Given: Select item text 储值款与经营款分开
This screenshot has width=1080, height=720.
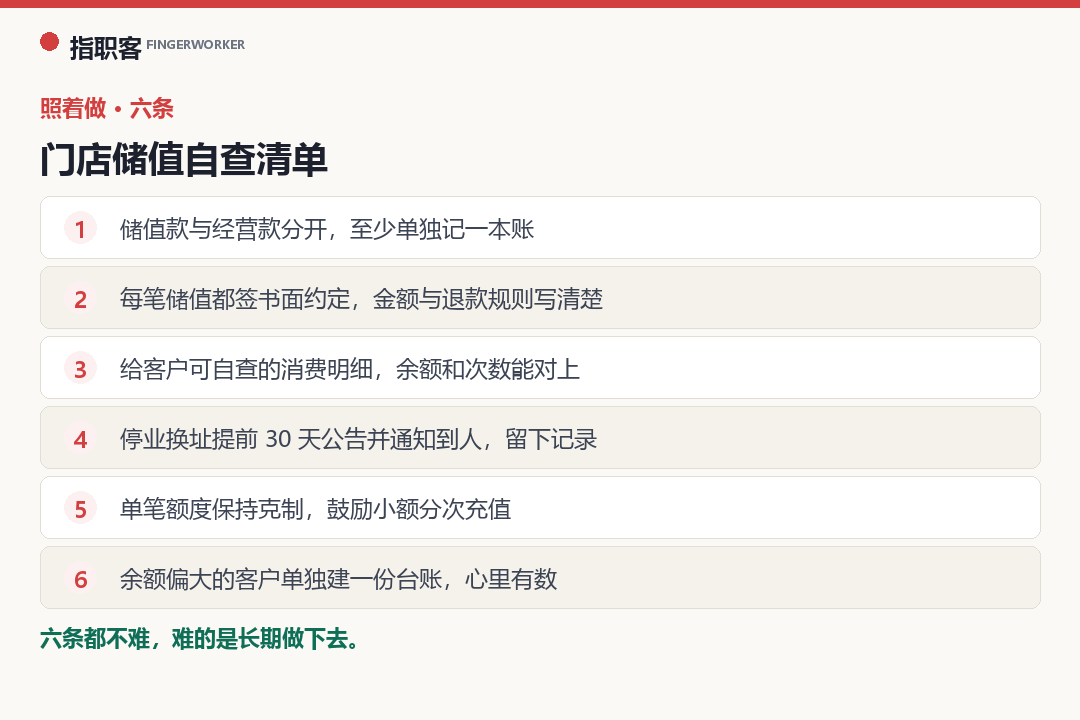Looking at the screenshot, I should [223, 229].
